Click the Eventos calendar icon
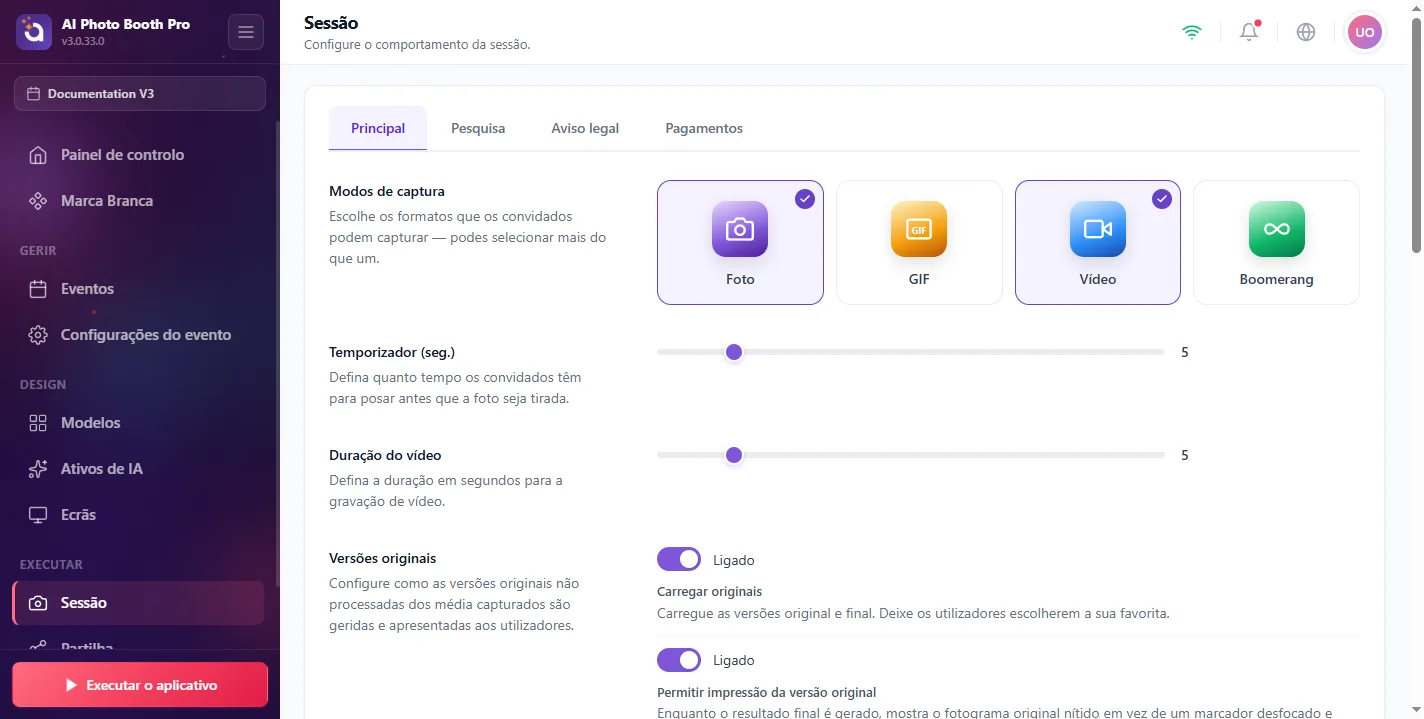 pyautogui.click(x=38, y=289)
